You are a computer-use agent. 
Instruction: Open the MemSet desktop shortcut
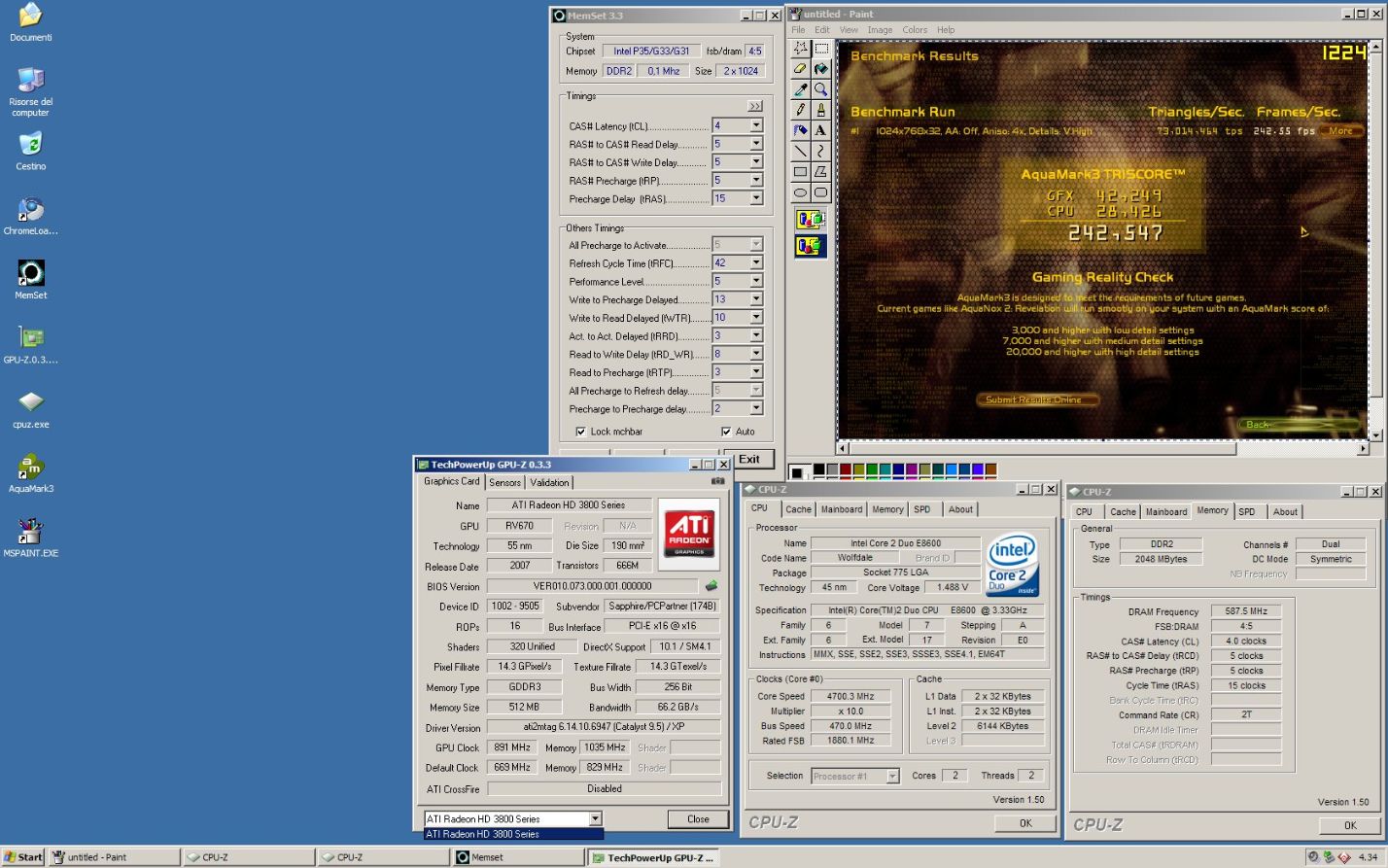coord(30,280)
